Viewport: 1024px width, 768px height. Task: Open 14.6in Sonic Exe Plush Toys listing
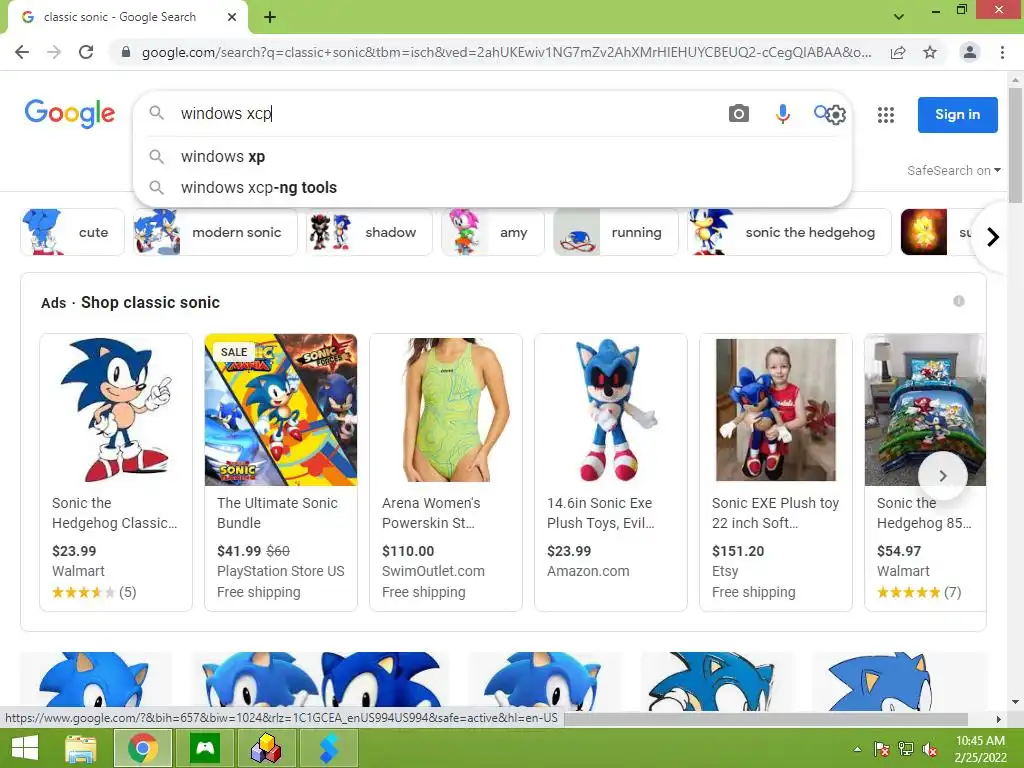tap(611, 472)
